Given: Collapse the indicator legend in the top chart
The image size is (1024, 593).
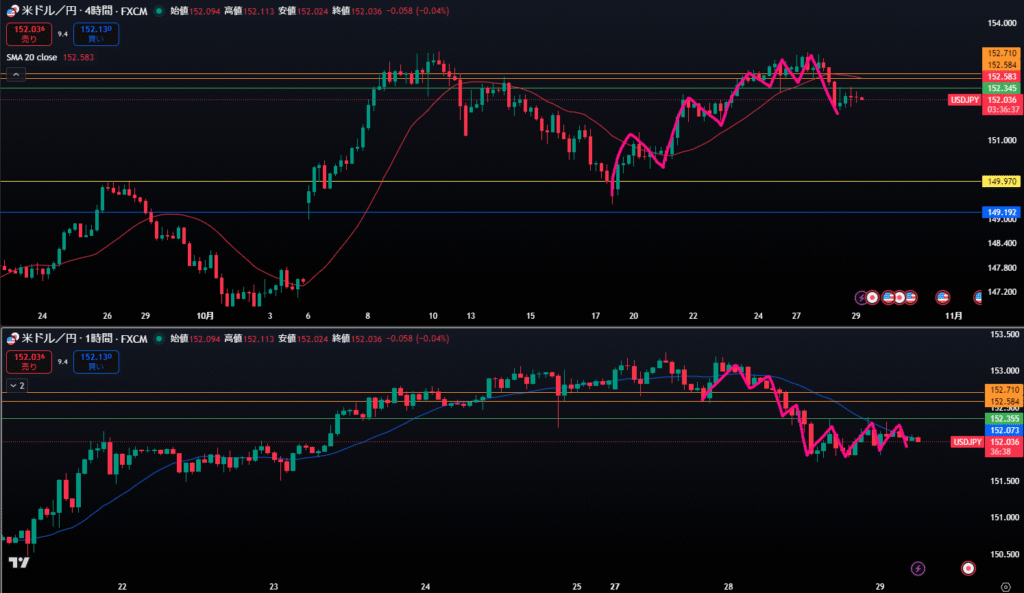Looking at the screenshot, I should (x=16, y=74).
